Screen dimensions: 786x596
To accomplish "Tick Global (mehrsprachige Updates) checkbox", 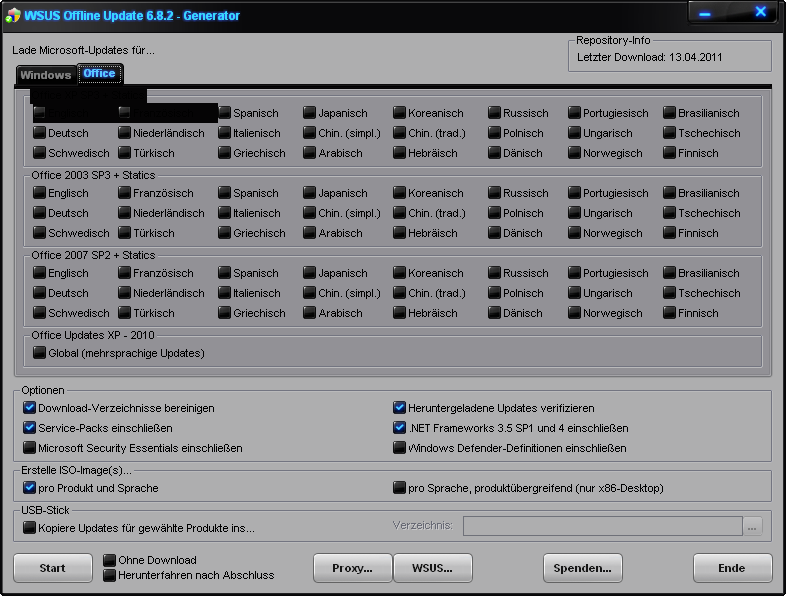I will pyautogui.click(x=40, y=353).
